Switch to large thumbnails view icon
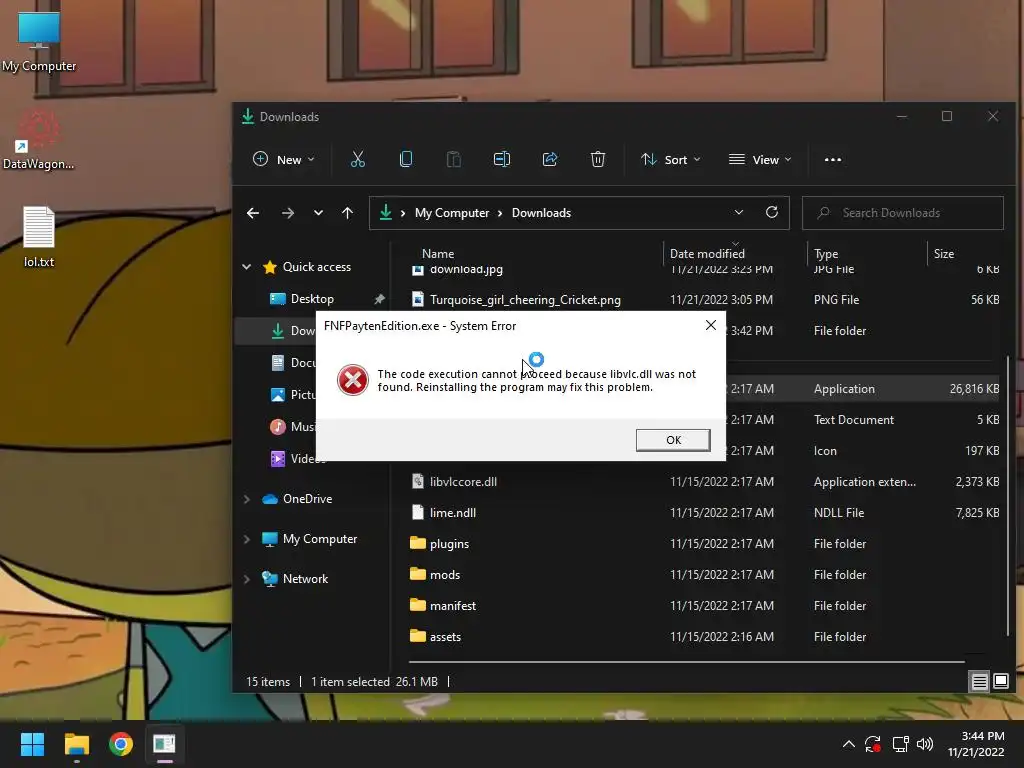Image resolution: width=1024 pixels, height=768 pixels. point(1000,682)
